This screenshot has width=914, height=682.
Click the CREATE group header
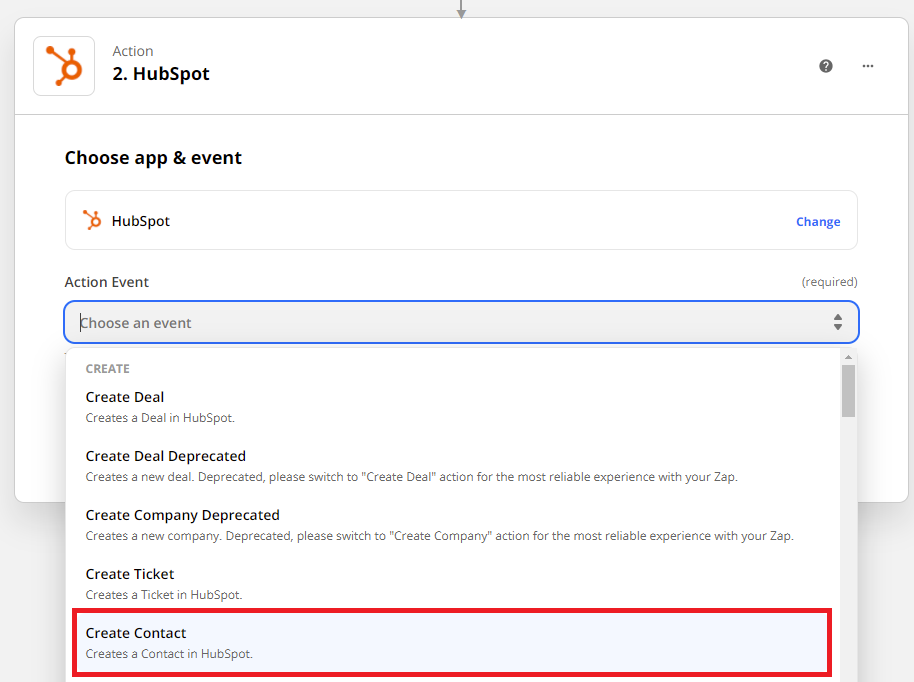pyautogui.click(x=108, y=369)
